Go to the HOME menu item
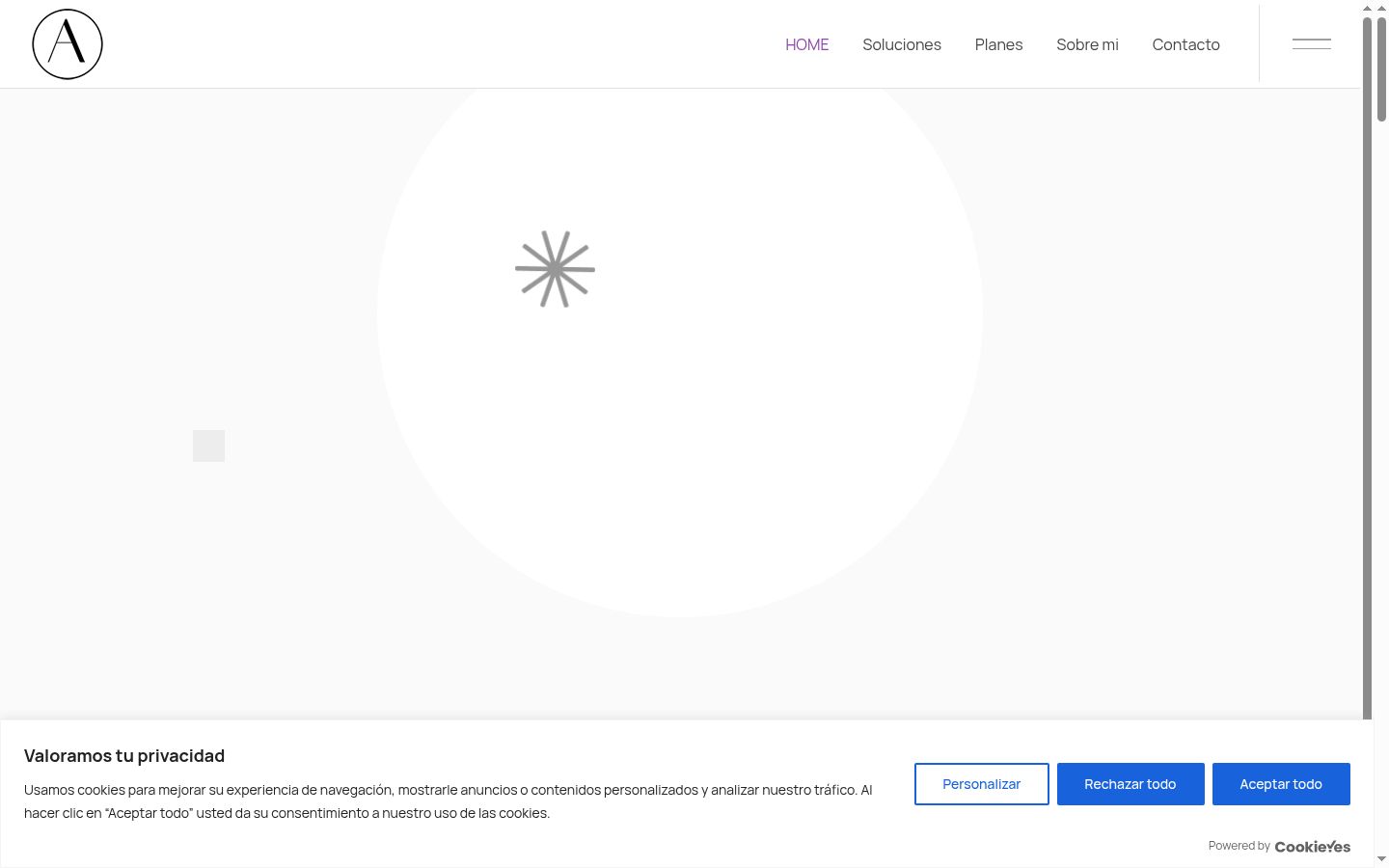Screen dimensions: 1389x868 pyautogui.click(x=807, y=44)
